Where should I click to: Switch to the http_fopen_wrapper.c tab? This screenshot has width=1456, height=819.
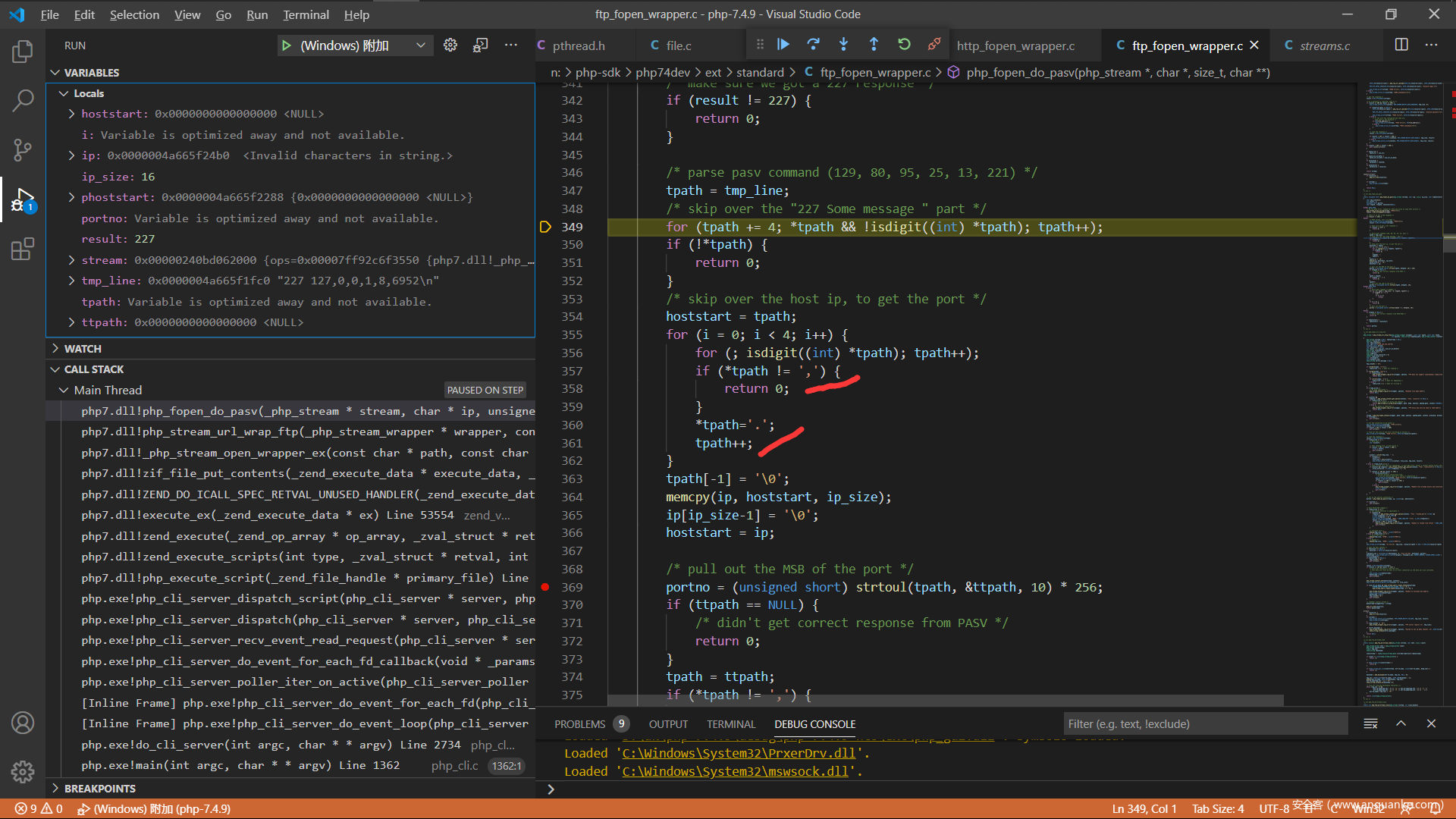tap(1015, 45)
